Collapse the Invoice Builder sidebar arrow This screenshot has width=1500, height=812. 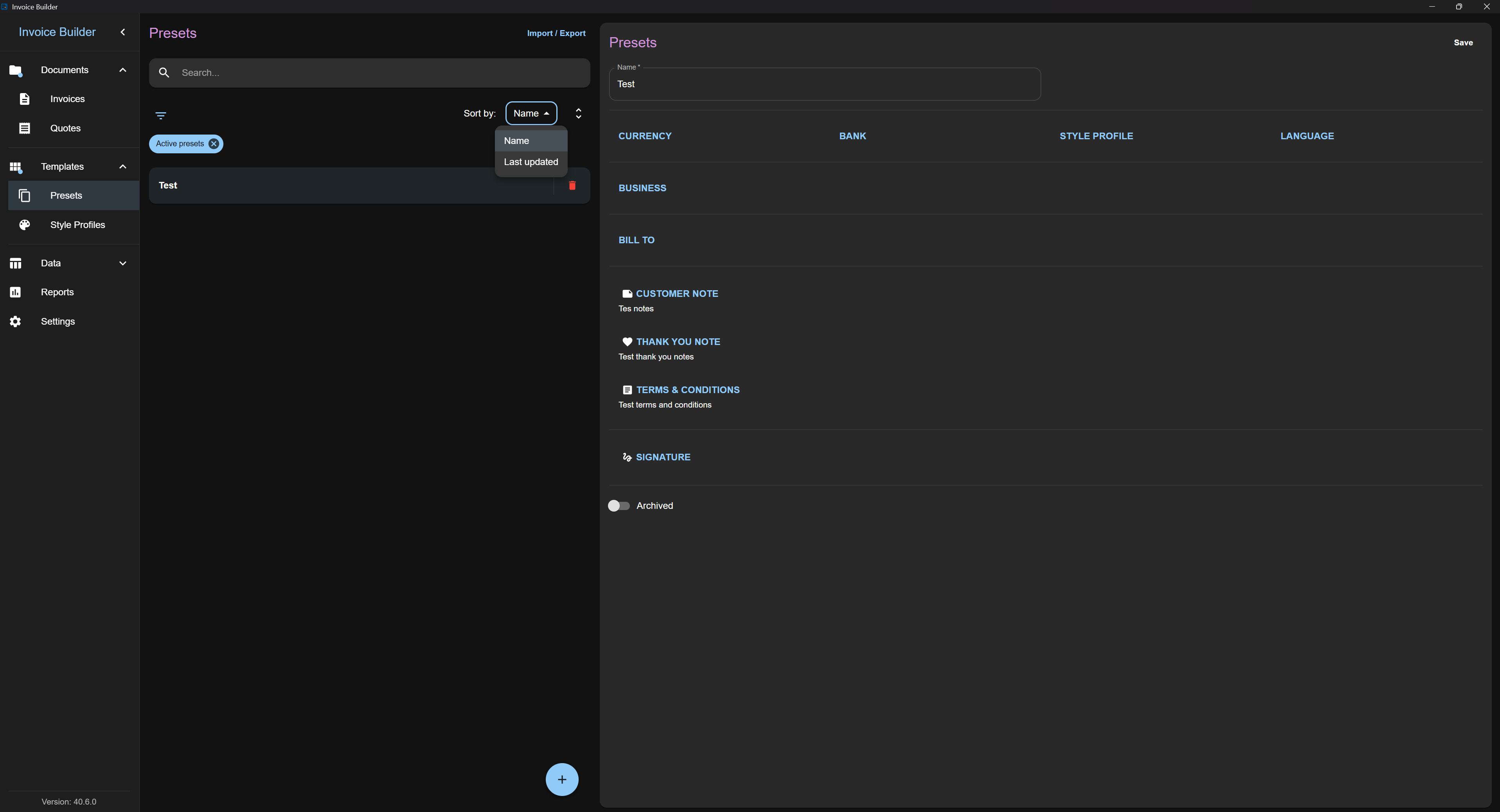[122, 32]
